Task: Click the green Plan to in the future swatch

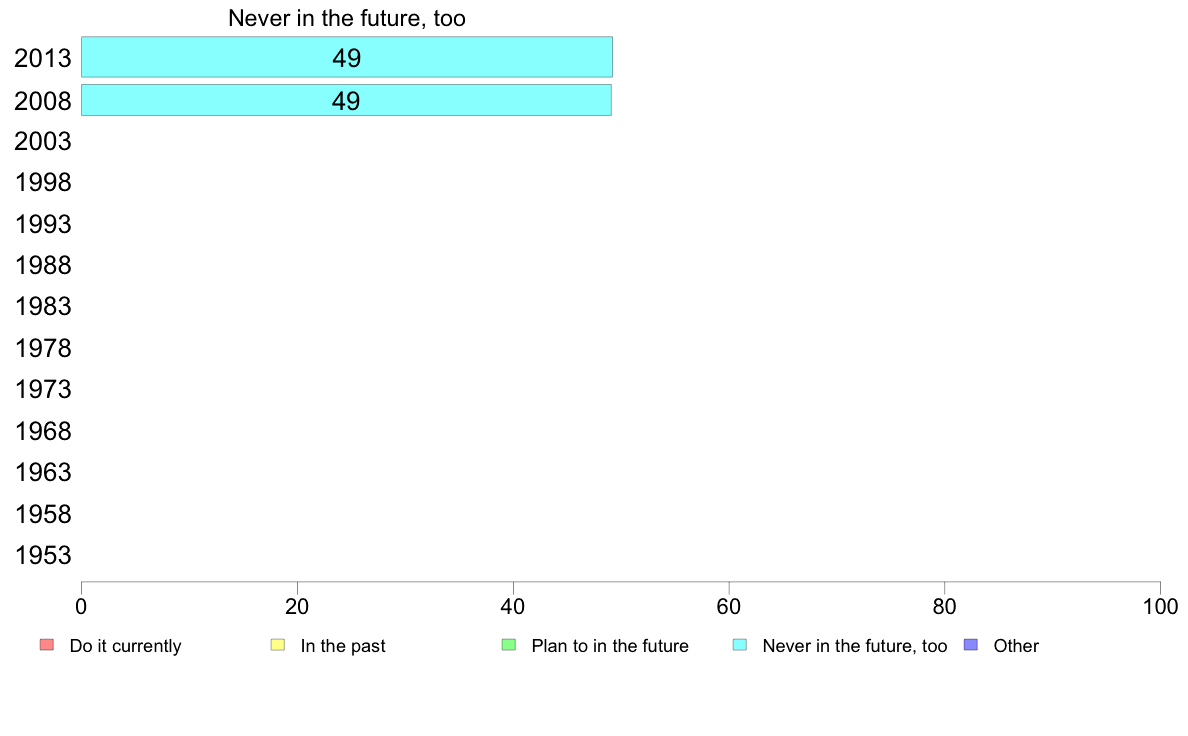Action: [x=509, y=645]
